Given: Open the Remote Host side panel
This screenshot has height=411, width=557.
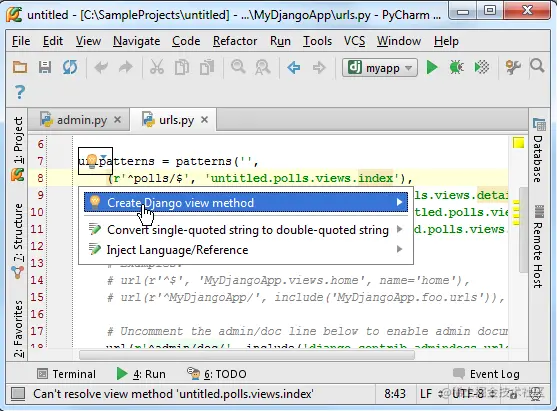Looking at the screenshot, I should tap(539, 247).
